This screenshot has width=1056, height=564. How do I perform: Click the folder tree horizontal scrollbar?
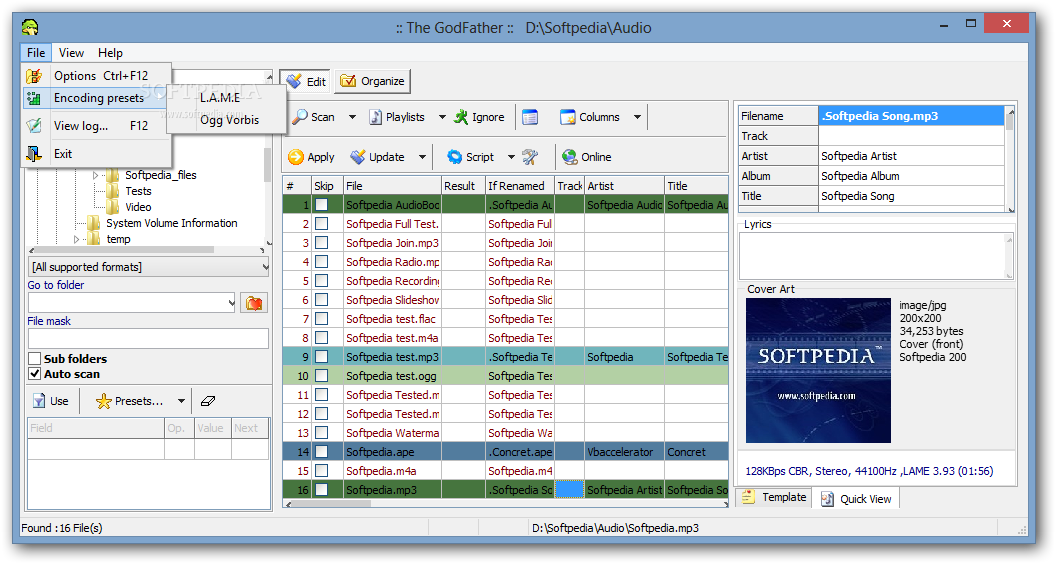coord(147,250)
